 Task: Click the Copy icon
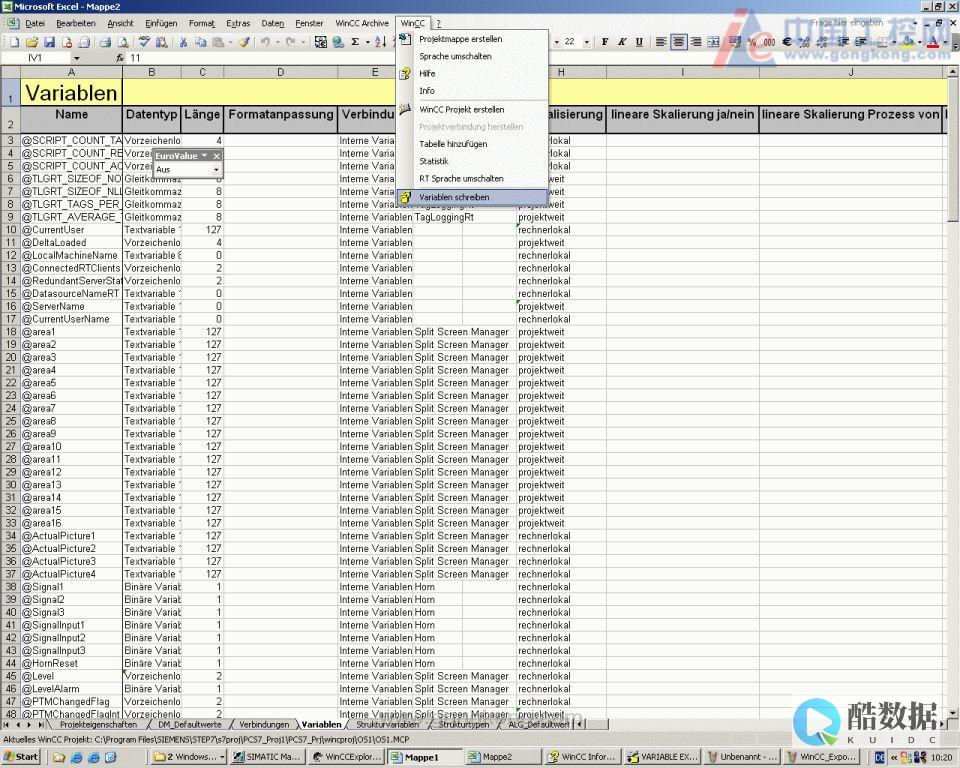200,42
